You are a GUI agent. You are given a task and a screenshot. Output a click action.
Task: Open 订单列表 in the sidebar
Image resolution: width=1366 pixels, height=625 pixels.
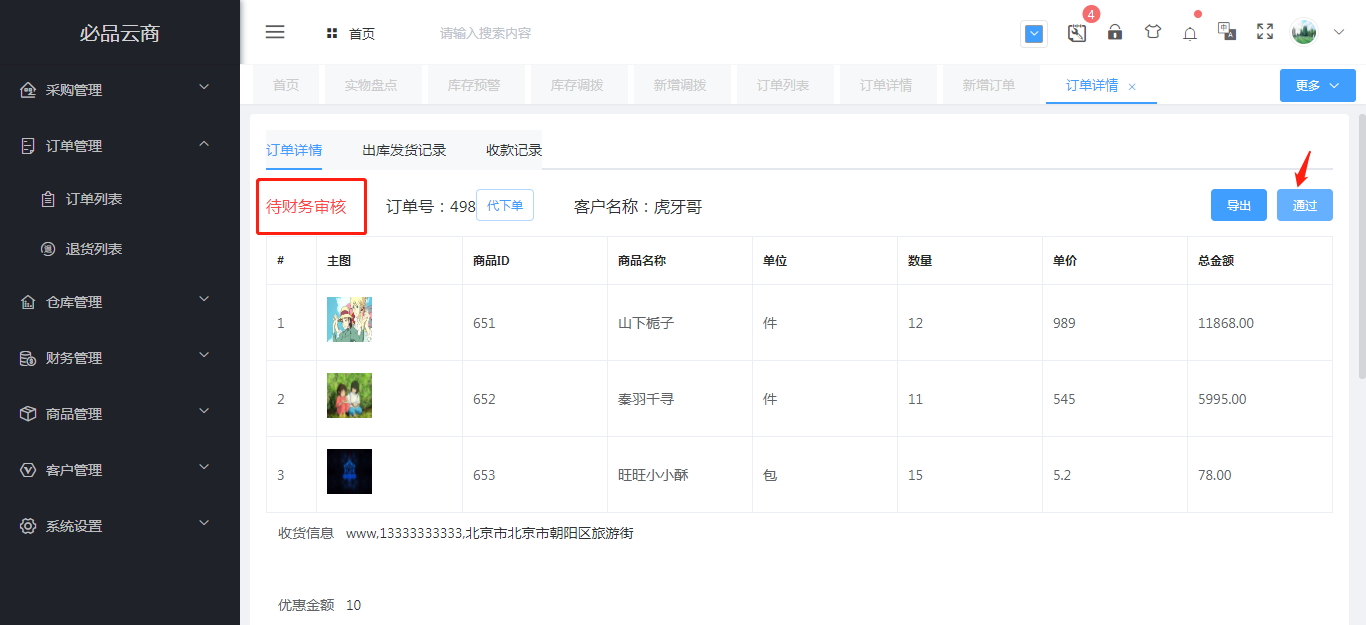[x=120, y=199]
